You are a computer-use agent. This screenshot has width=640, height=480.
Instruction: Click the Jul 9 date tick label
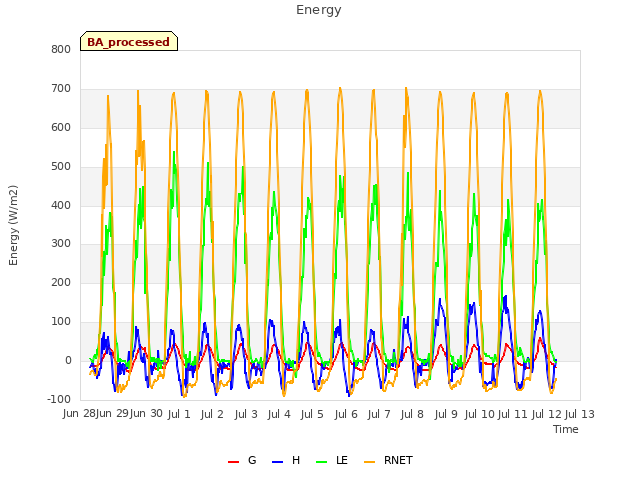tap(446, 414)
